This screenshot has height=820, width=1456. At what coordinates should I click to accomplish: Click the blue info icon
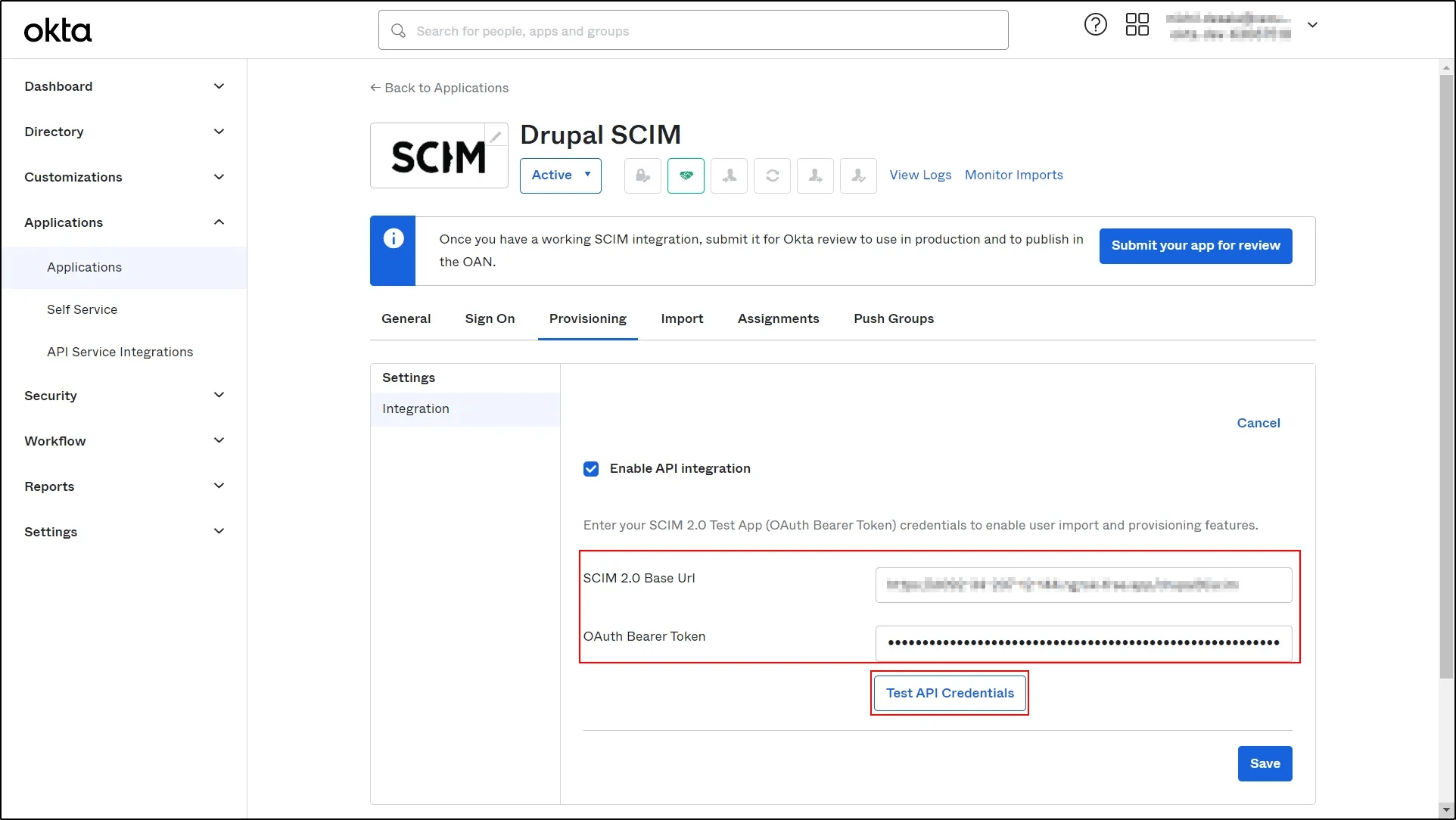(393, 239)
